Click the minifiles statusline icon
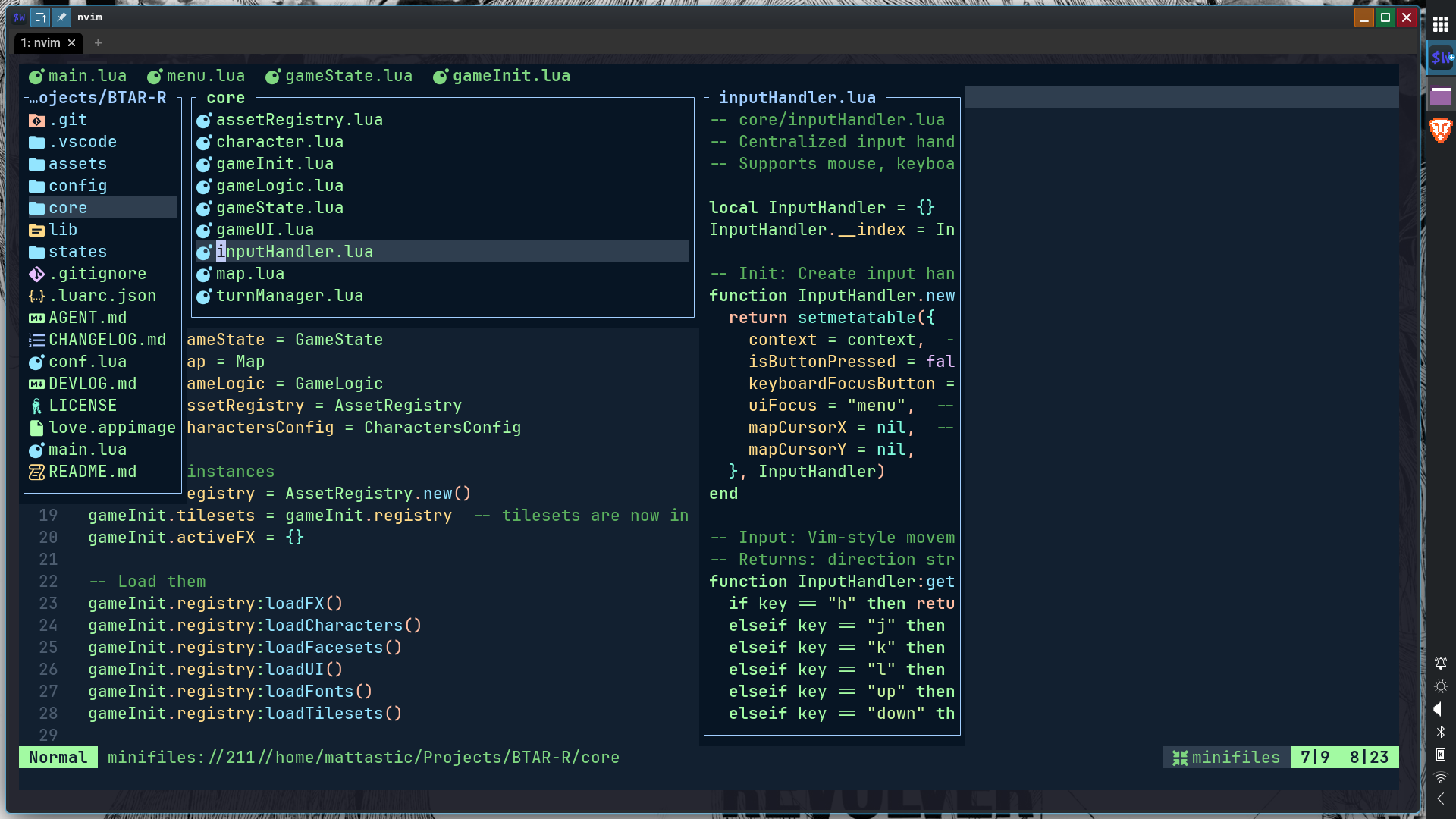Viewport: 1456px width, 819px height. pos(1180,758)
